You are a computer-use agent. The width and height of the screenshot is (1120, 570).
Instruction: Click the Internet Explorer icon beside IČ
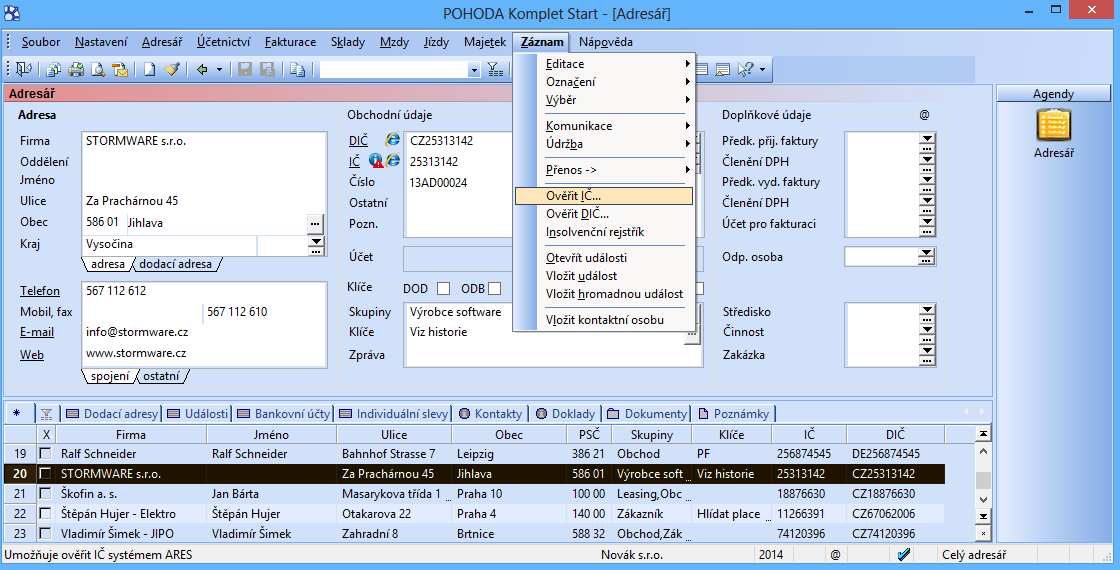[393, 161]
